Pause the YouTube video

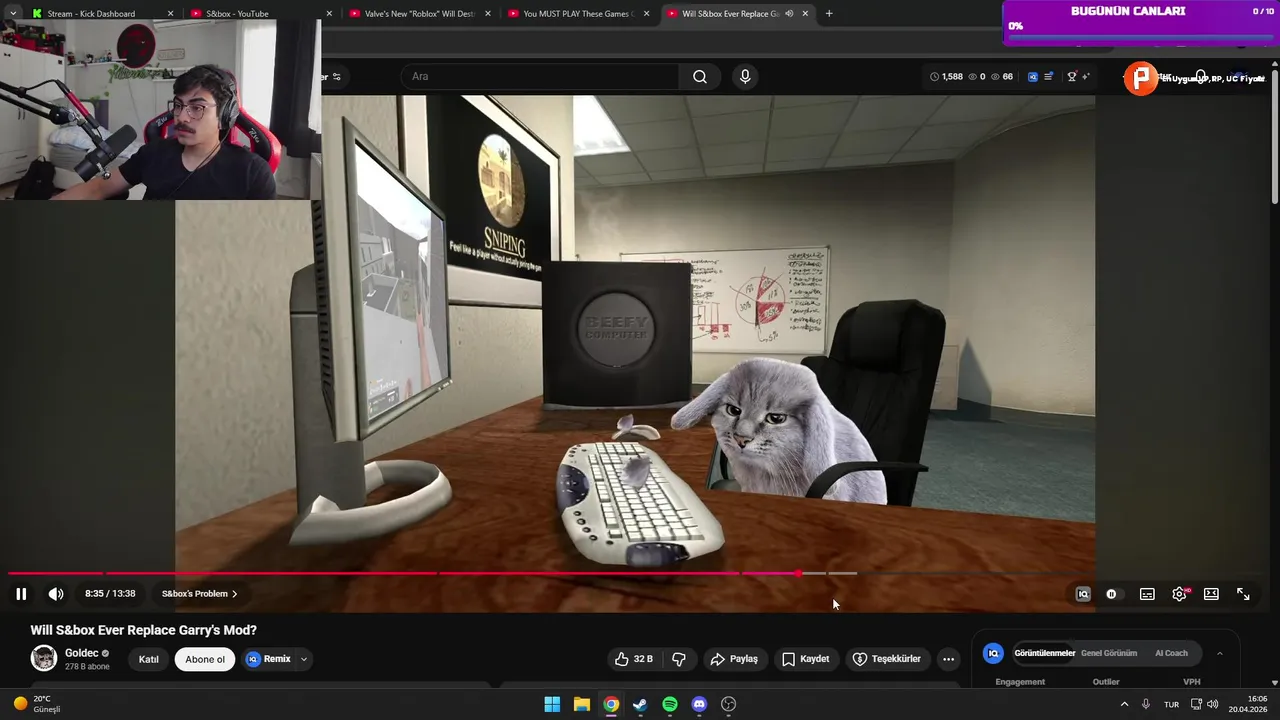(x=21, y=594)
